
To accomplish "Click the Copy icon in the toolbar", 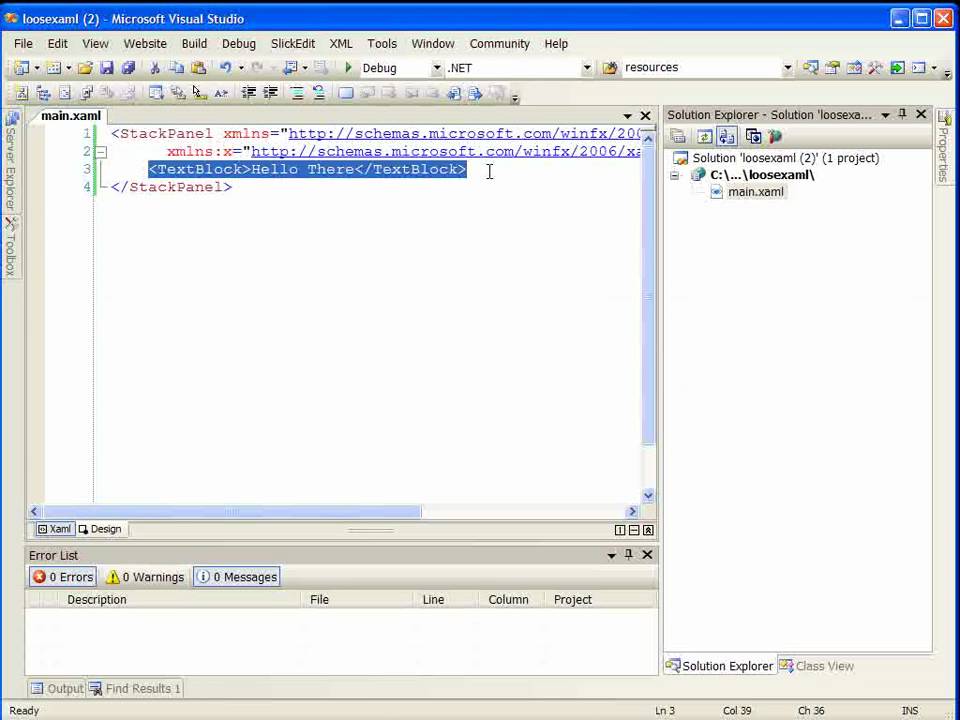I will tap(176, 68).
